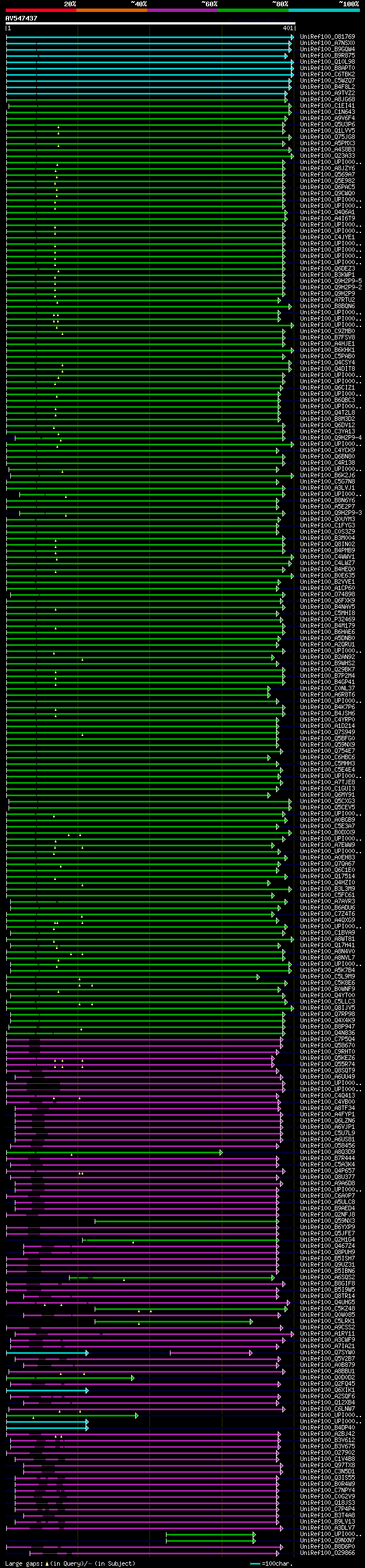
Task: Open hit label UniRef100_B9GQW4
Action: coord(327,50)
